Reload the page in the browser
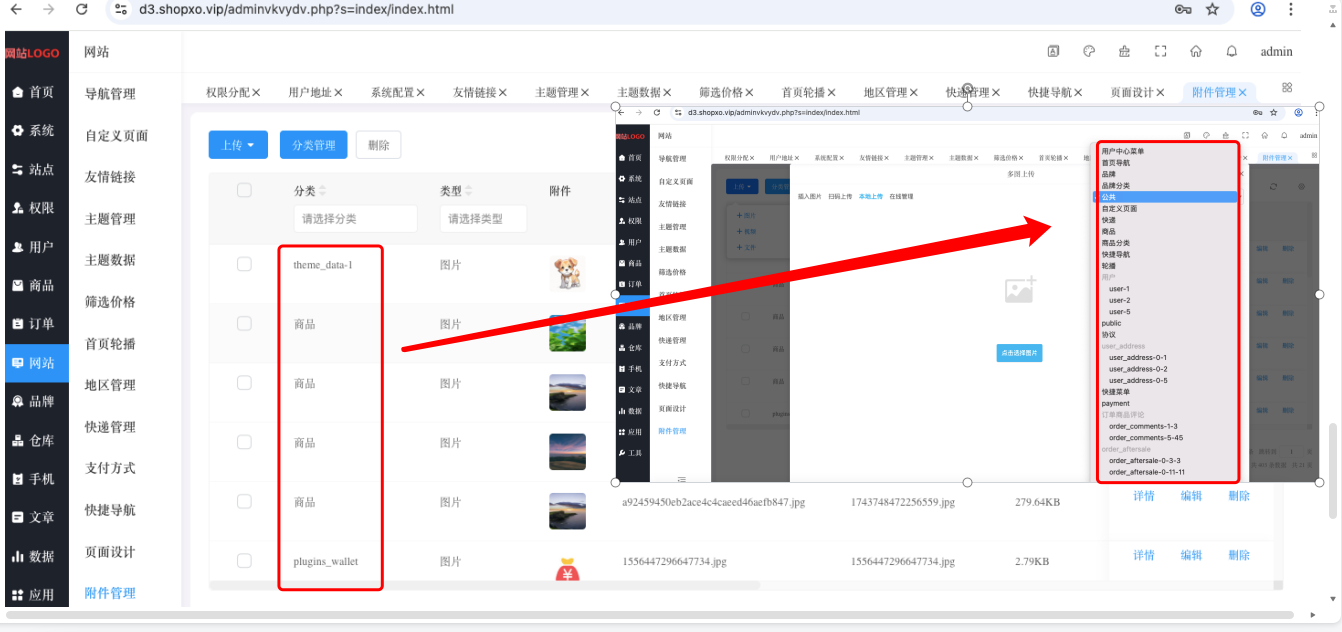 [82, 9]
